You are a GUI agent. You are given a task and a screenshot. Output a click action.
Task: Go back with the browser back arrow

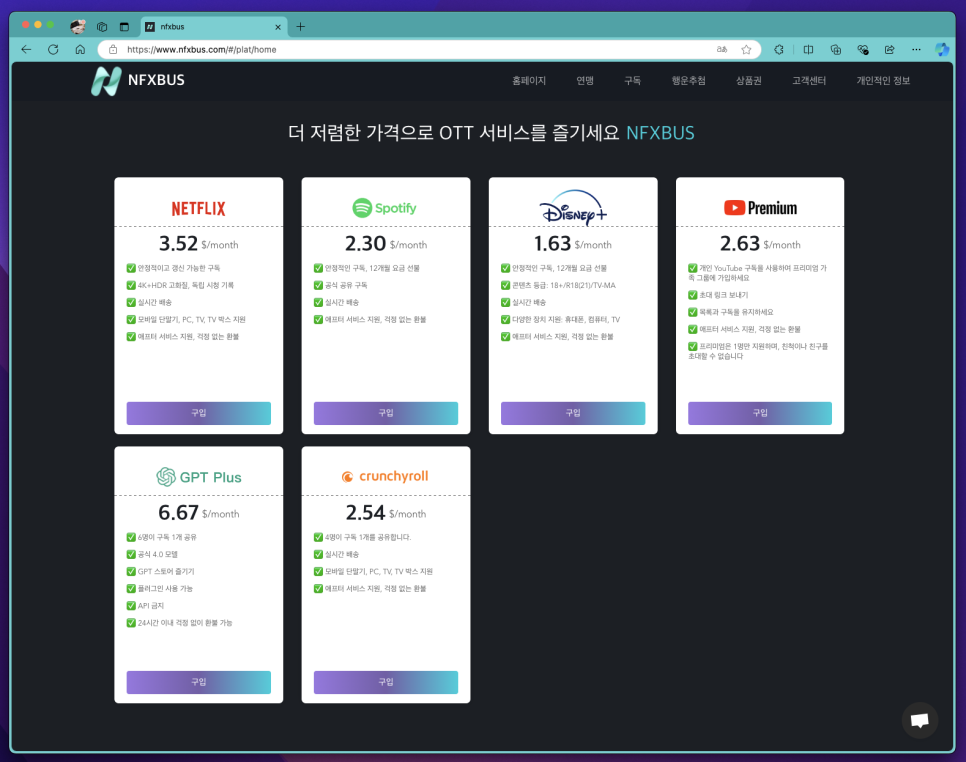[26, 49]
